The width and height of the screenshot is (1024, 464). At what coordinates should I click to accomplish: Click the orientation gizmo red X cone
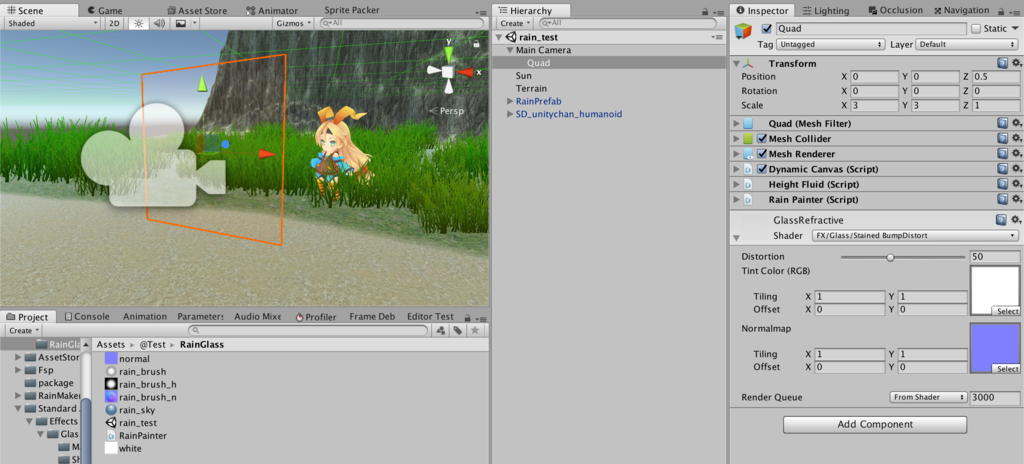coord(465,72)
